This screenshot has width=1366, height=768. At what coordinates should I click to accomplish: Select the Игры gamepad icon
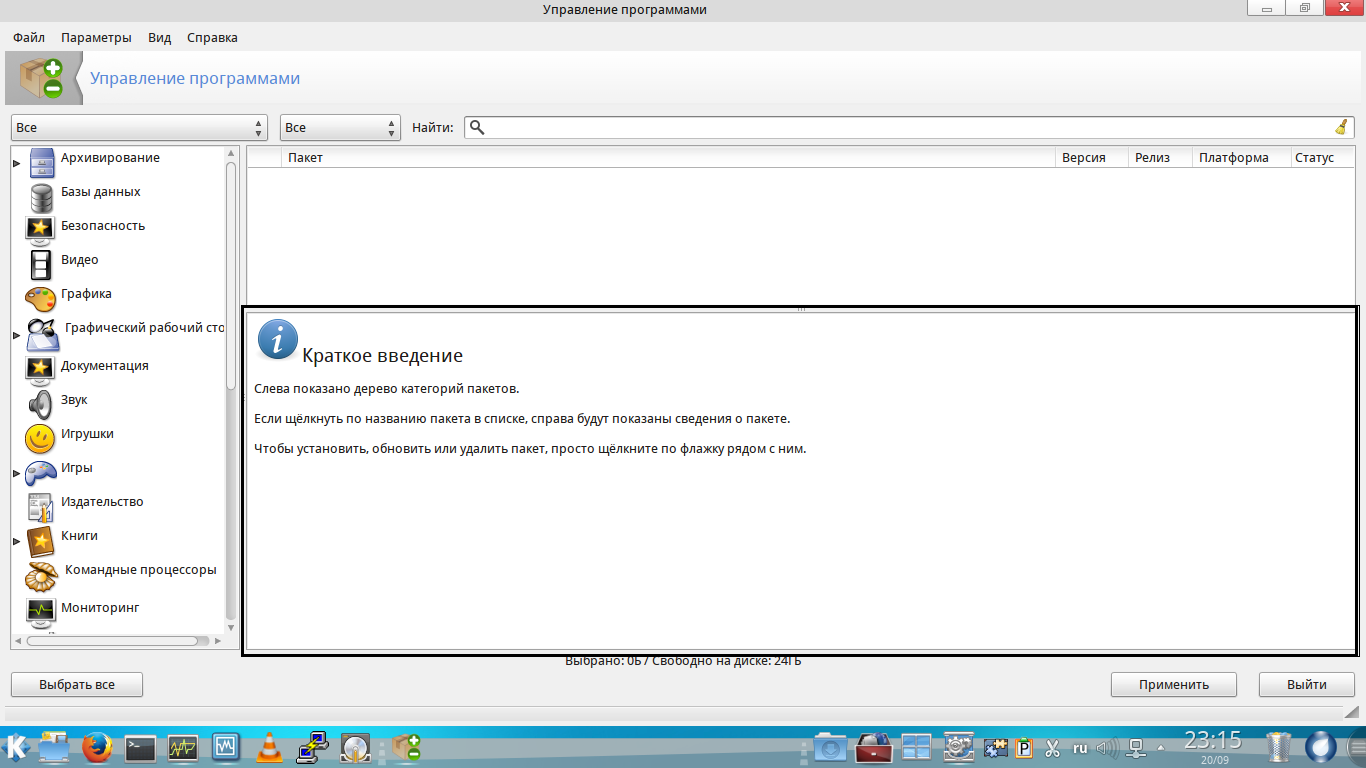click(41, 472)
